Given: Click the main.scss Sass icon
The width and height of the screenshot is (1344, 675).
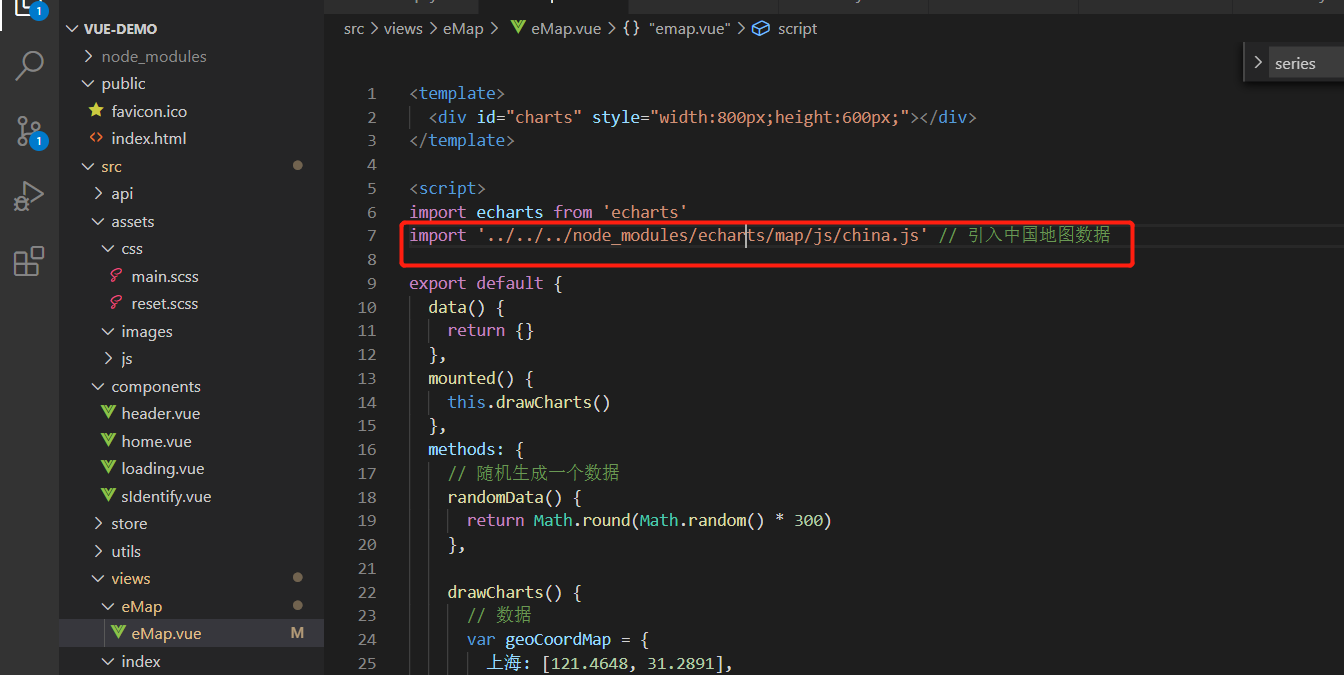Looking at the screenshot, I should [x=116, y=276].
